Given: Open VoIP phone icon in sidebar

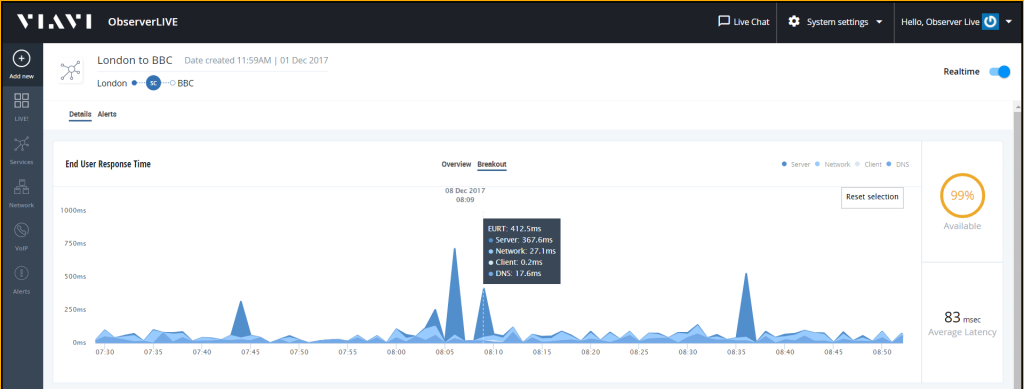Looking at the screenshot, I should 22,230.
